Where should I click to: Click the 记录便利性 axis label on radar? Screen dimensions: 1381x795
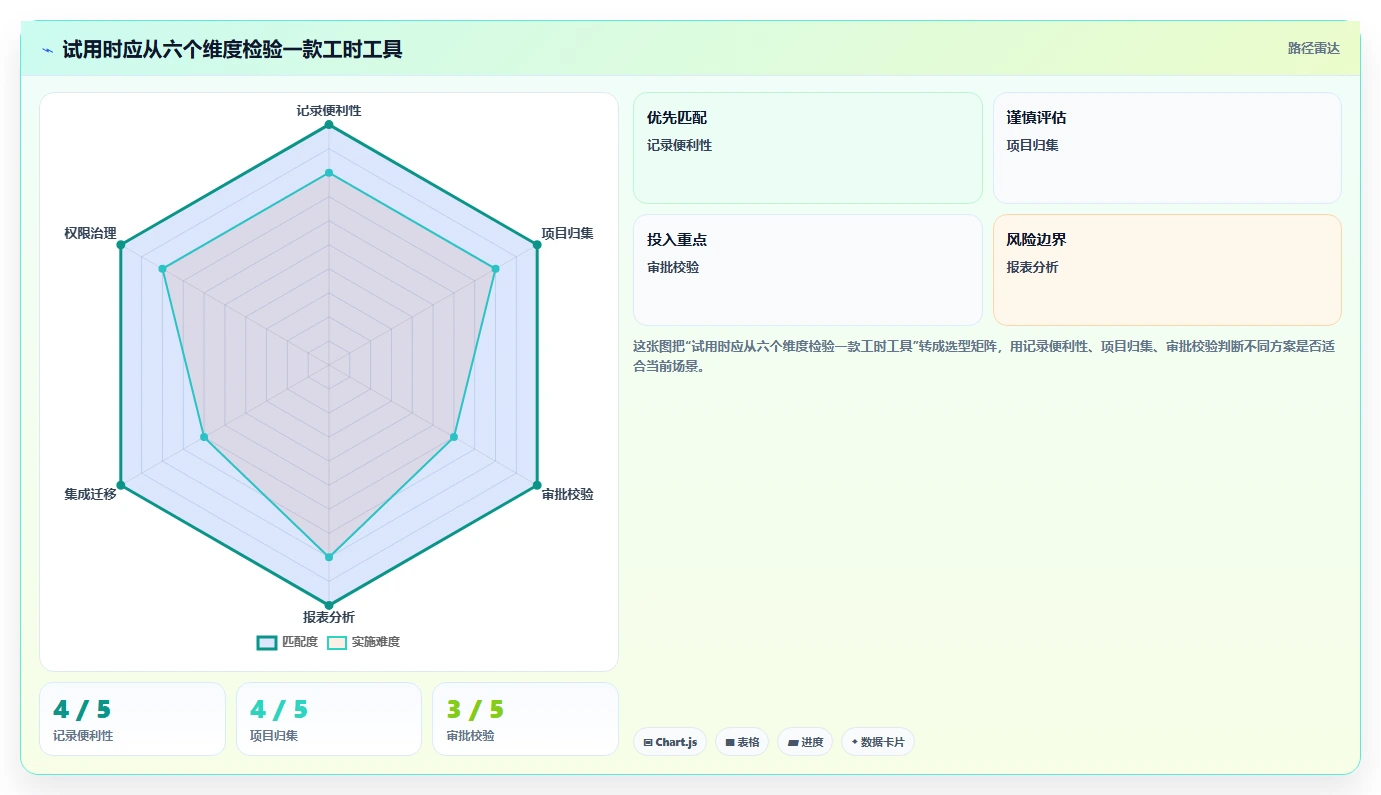(x=328, y=110)
